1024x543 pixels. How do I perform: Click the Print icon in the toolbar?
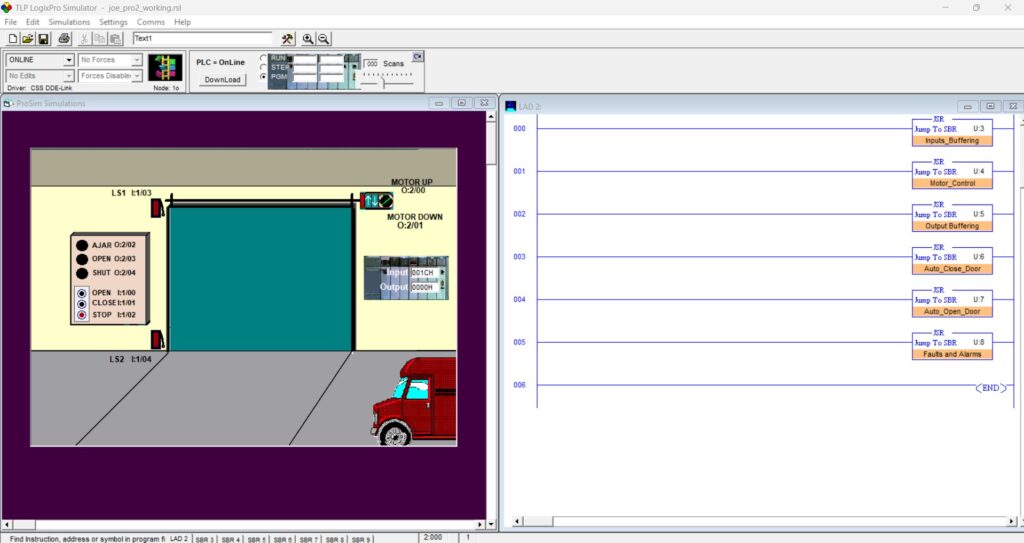pyautogui.click(x=64, y=39)
